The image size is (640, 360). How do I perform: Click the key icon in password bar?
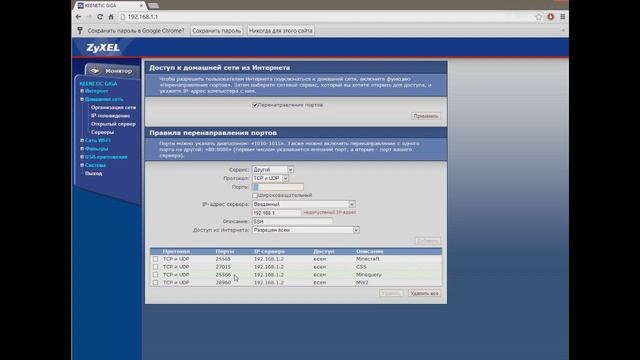[80, 31]
